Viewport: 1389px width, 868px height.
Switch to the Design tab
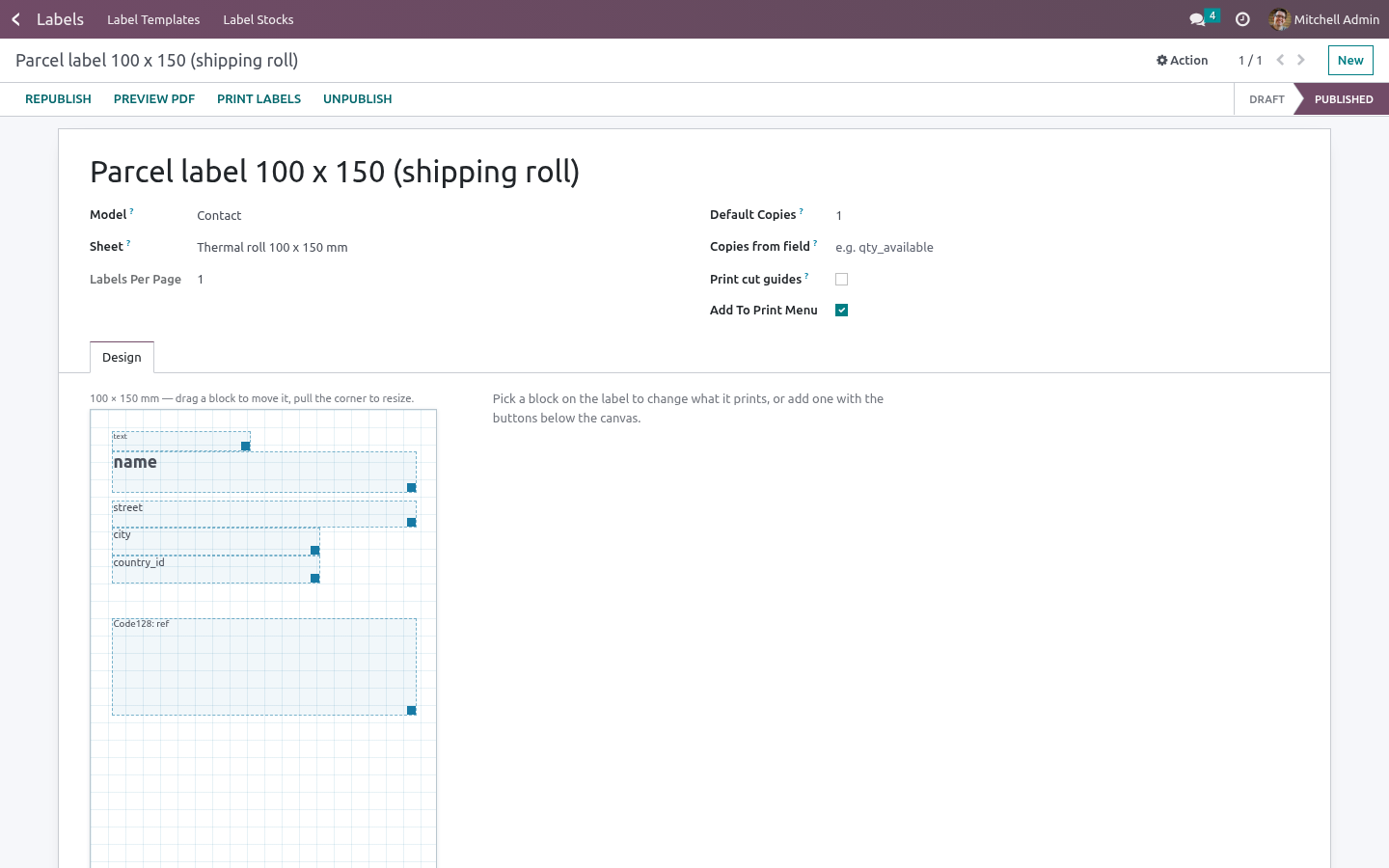(x=122, y=357)
